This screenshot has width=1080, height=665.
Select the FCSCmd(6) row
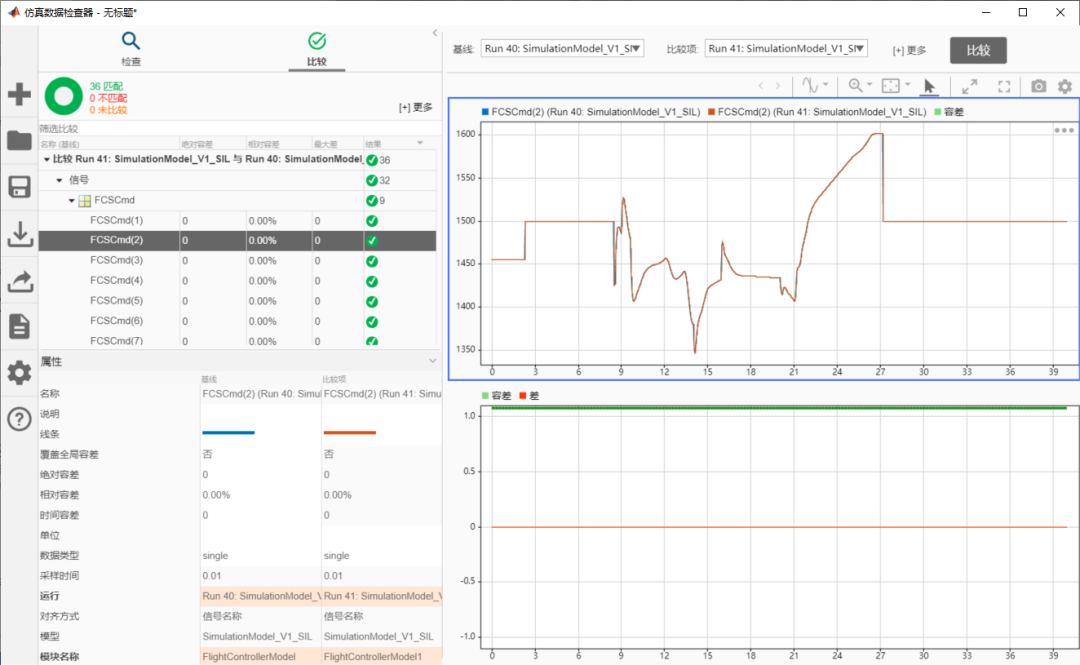click(x=237, y=321)
